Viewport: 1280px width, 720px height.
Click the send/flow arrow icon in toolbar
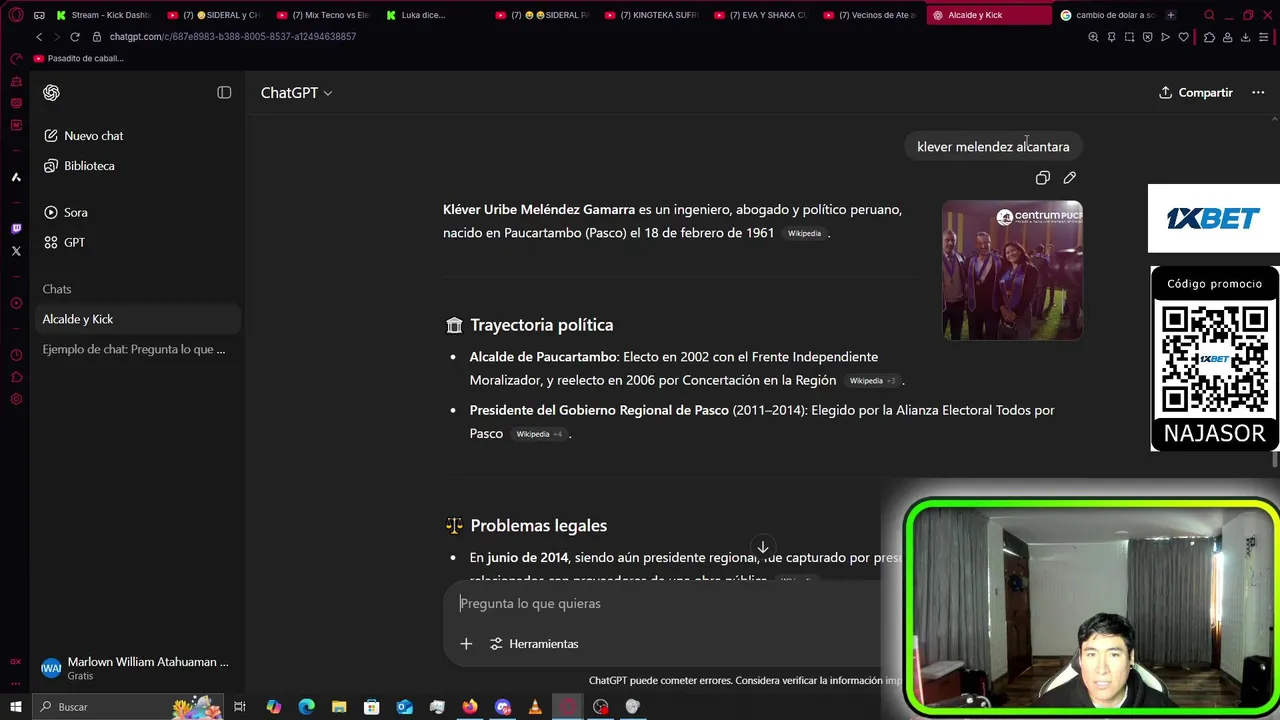click(1165, 37)
